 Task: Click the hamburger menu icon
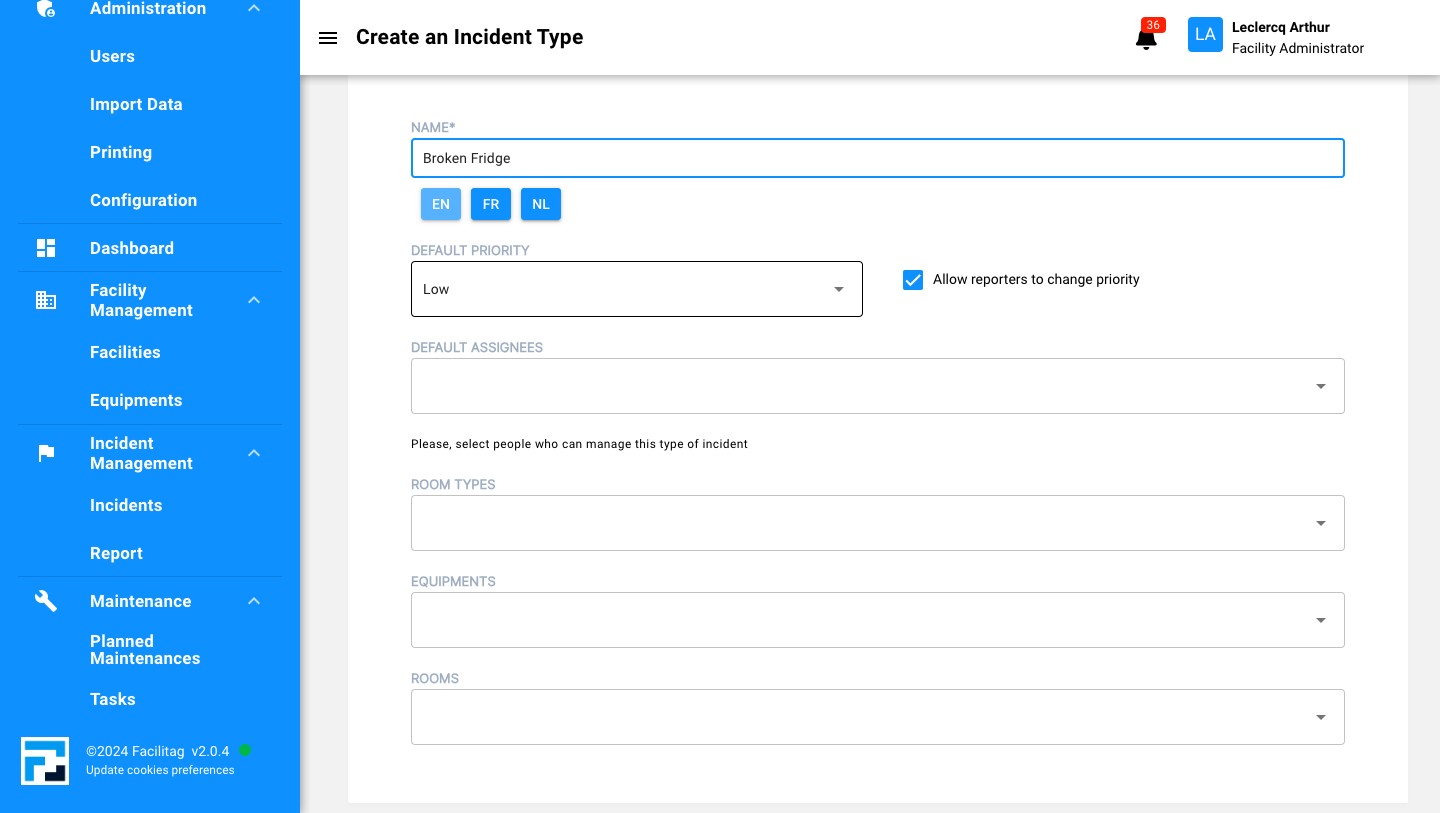coord(328,38)
